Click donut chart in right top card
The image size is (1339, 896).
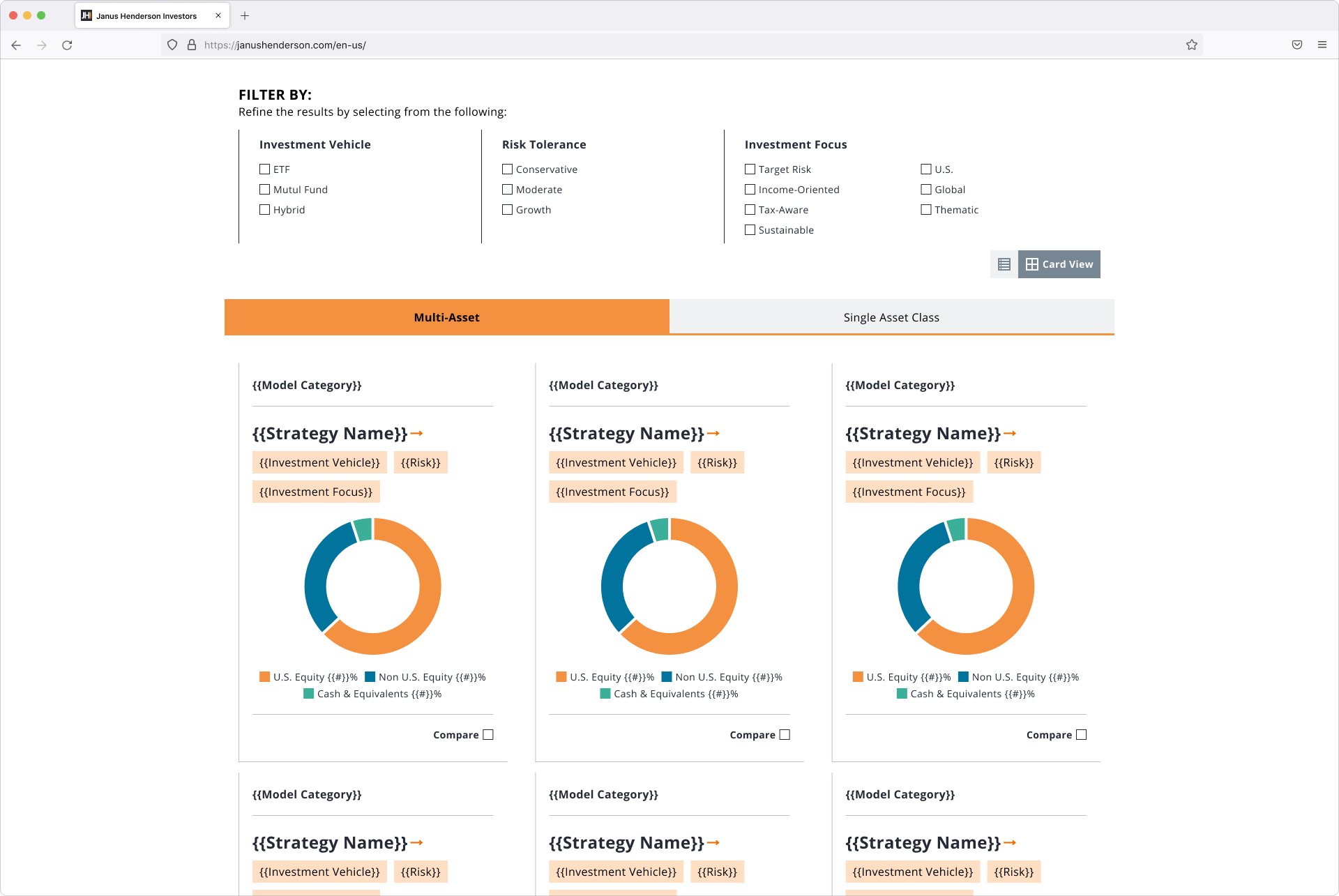966,586
